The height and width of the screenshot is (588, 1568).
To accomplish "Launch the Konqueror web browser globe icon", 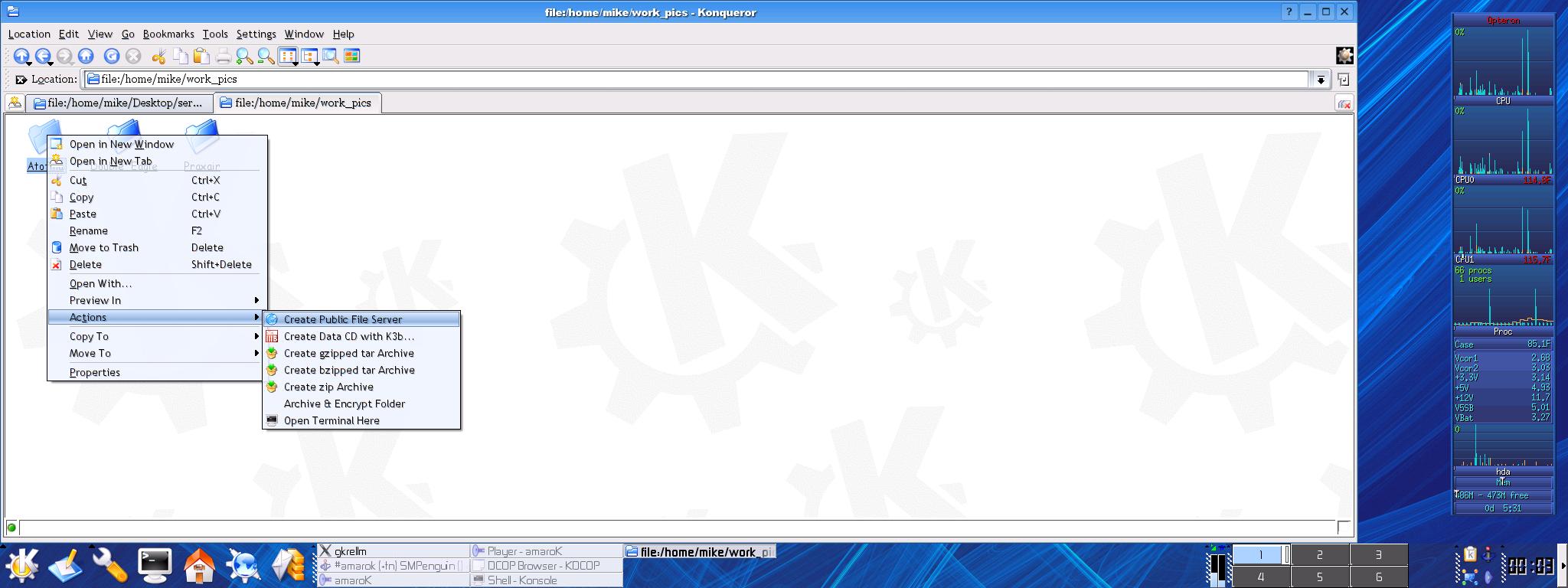I will (x=244, y=566).
